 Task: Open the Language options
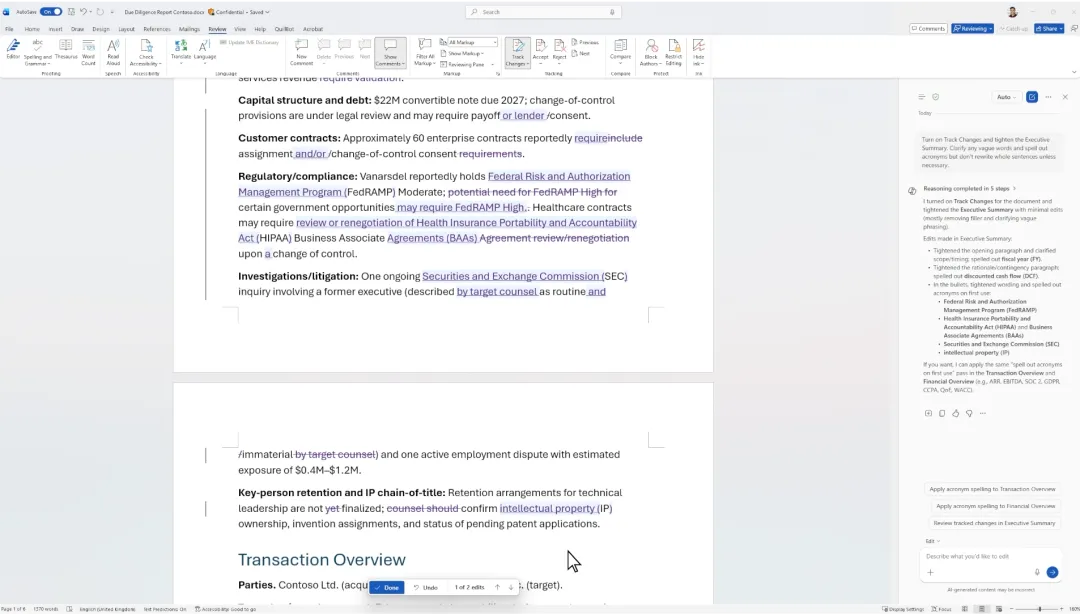point(205,50)
